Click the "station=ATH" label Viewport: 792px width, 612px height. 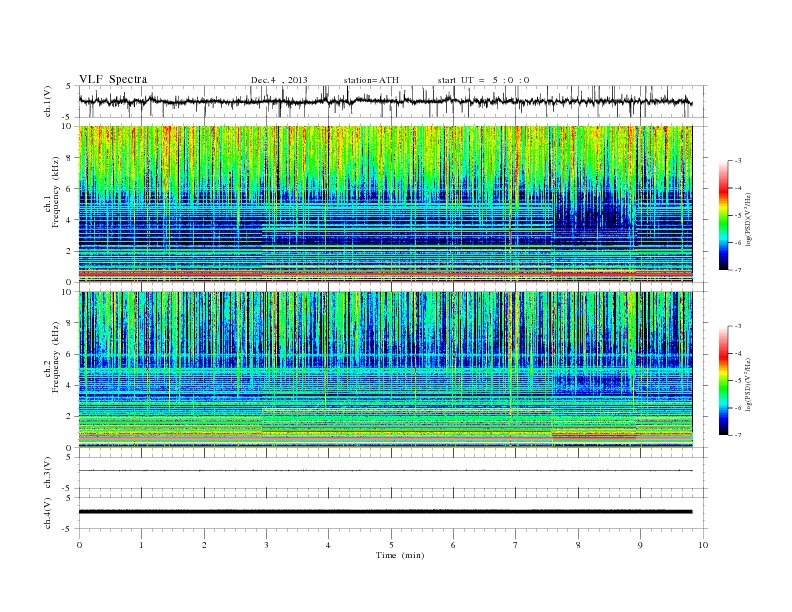tap(371, 80)
